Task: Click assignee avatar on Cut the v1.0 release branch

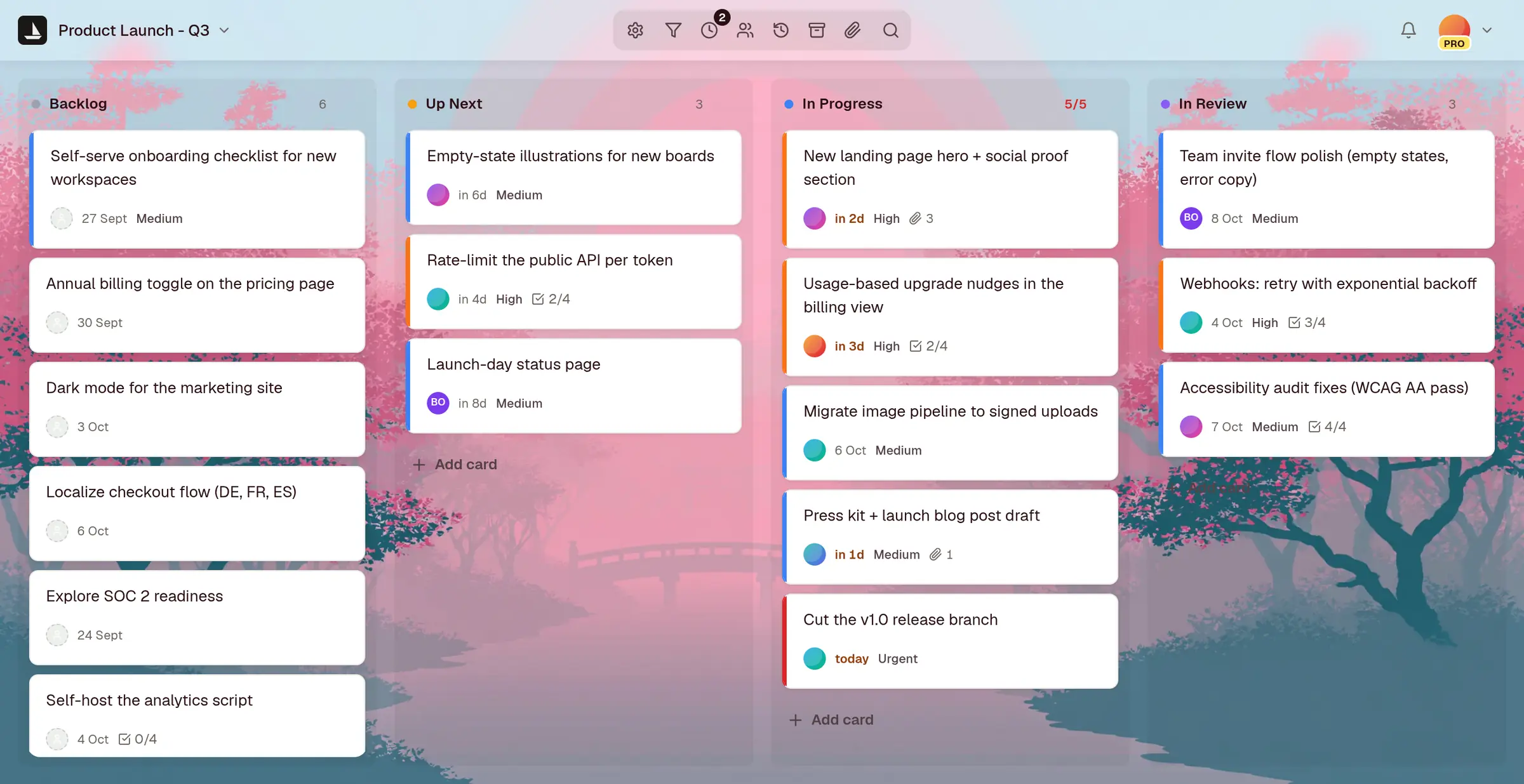Action: click(x=815, y=658)
